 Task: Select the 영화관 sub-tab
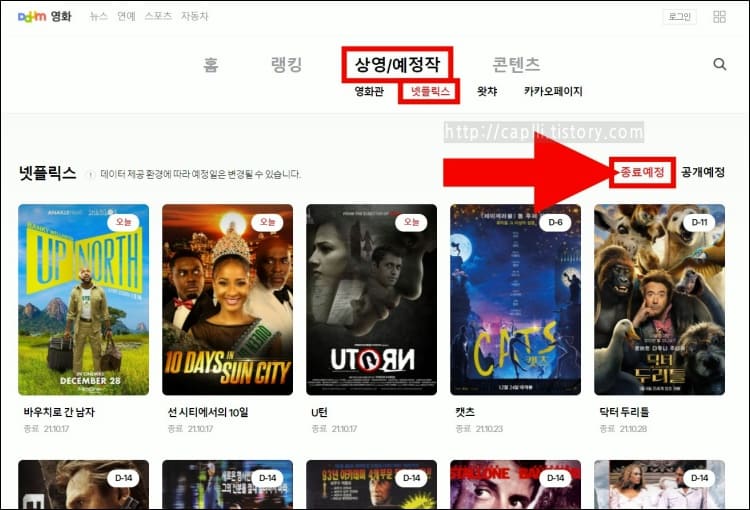pyautogui.click(x=369, y=91)
